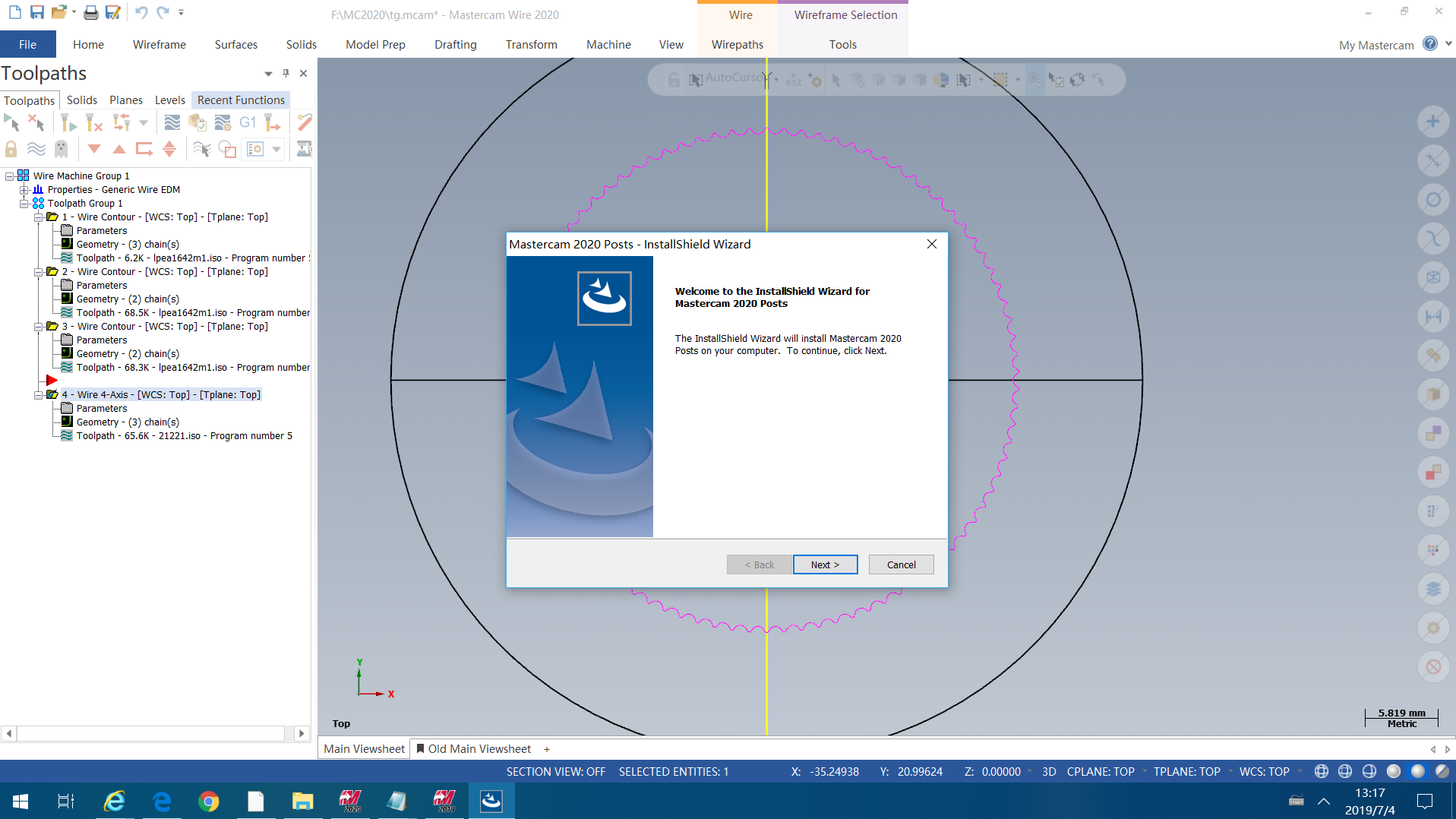Viewport: 1456px width, 819px height.
Task: Collapse operation 2 - Wire Contour
Action: click(x=38, y=272)
